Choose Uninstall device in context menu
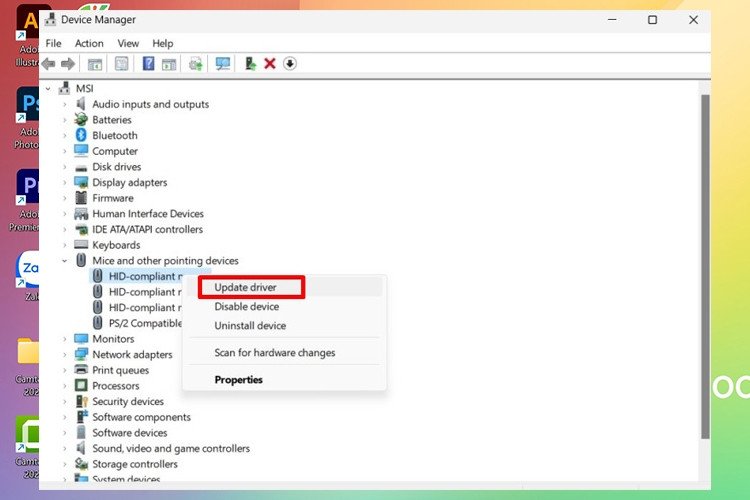Viewport: 750px width, 500px height. [284, 325]
